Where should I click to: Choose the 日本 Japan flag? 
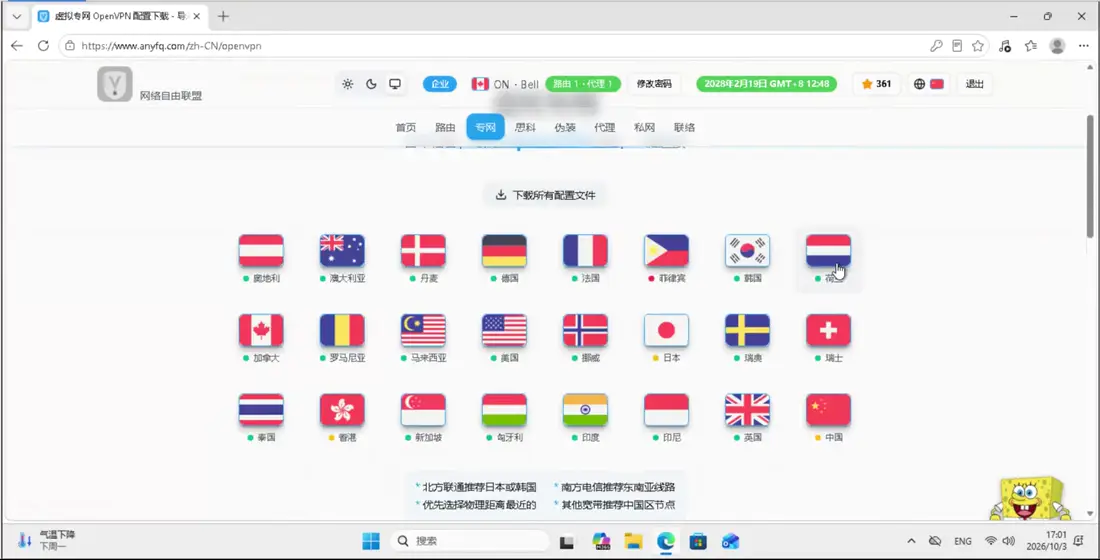[x=666, y=331]
